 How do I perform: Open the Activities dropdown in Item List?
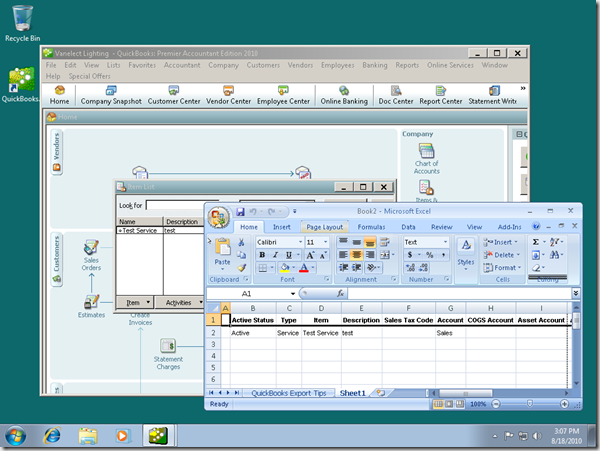(x=180, y=303)
